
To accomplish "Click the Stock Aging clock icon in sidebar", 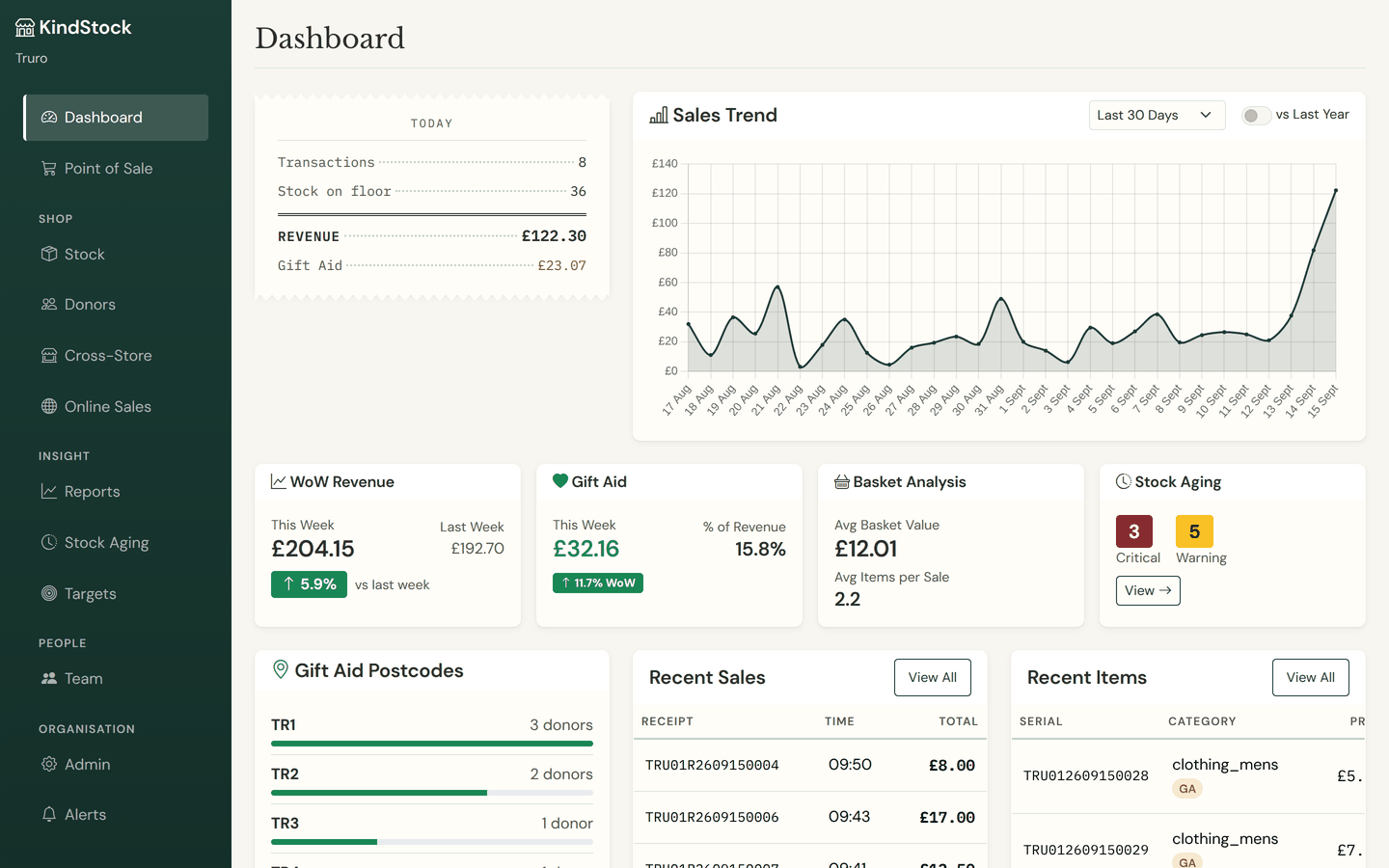I will pyautogui.click(x=49, y=542).
